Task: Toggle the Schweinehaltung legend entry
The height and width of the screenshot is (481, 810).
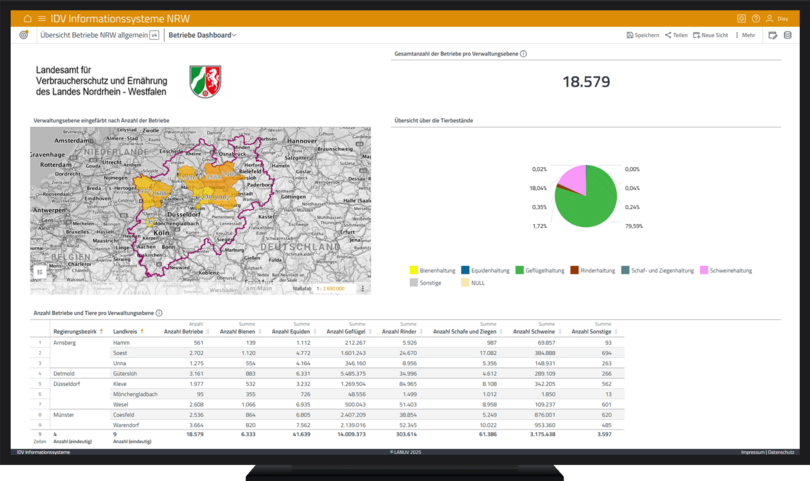Action: [727, 270]
